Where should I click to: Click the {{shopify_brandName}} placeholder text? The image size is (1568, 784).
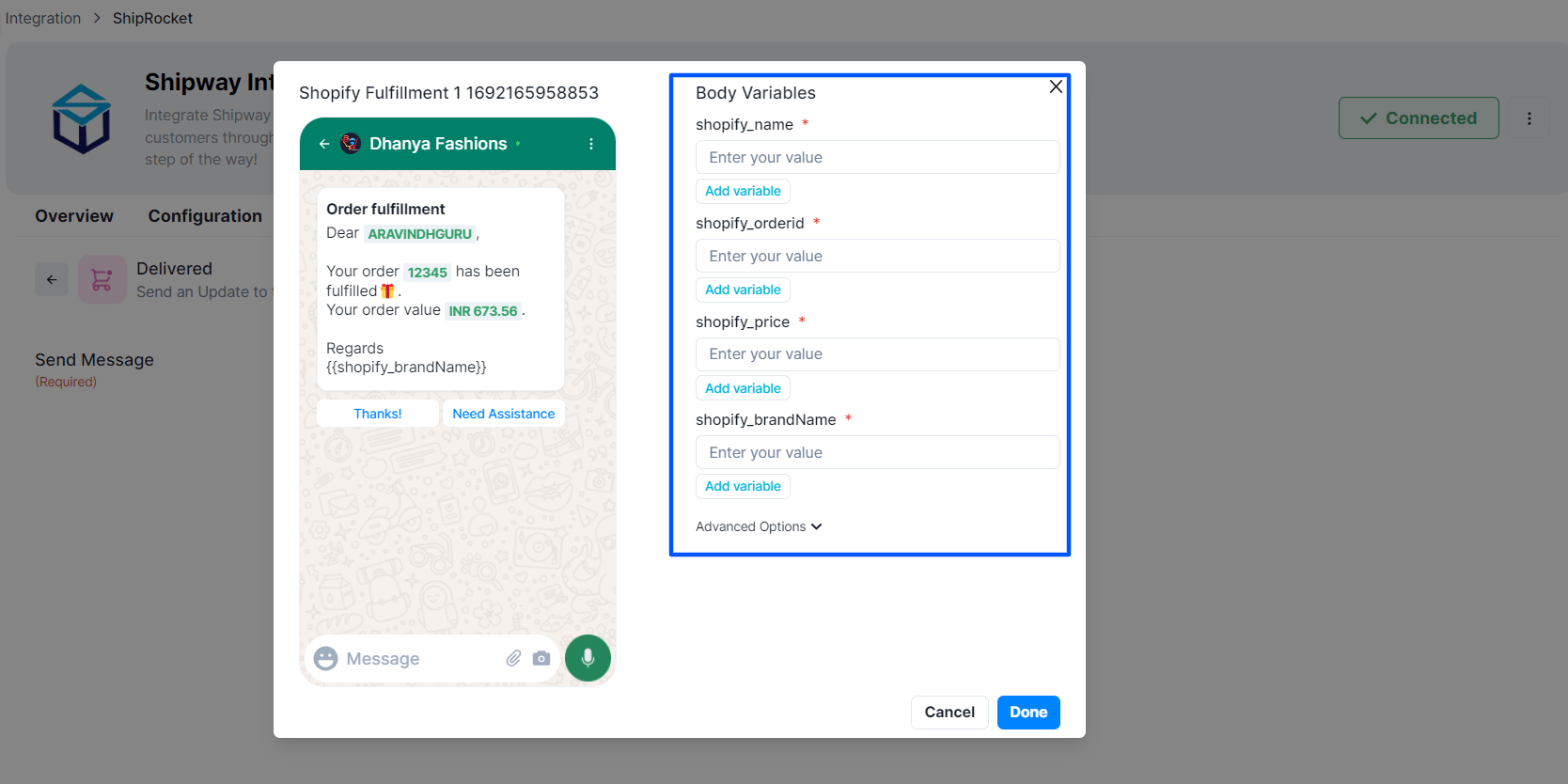[x=406, y=368]
